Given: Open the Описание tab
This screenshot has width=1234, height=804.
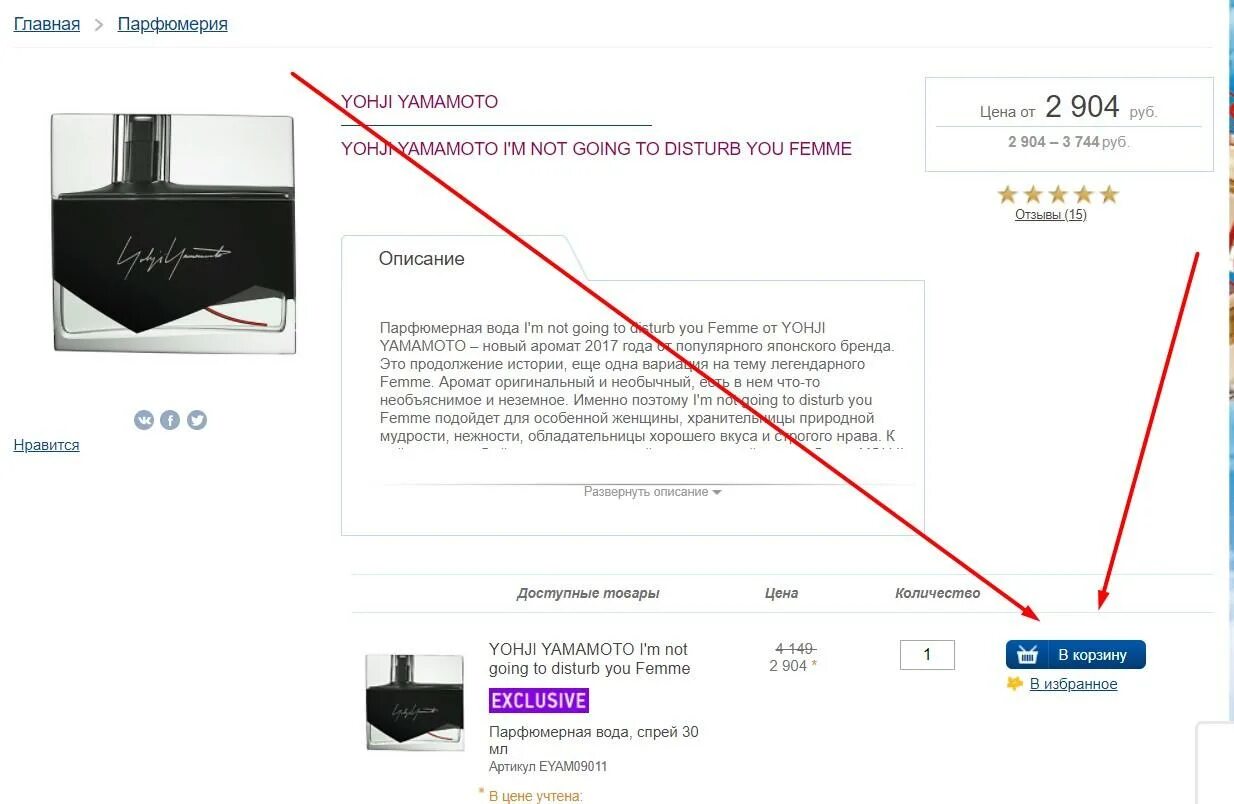Looking at the screenshot, I should pos(422,258).
